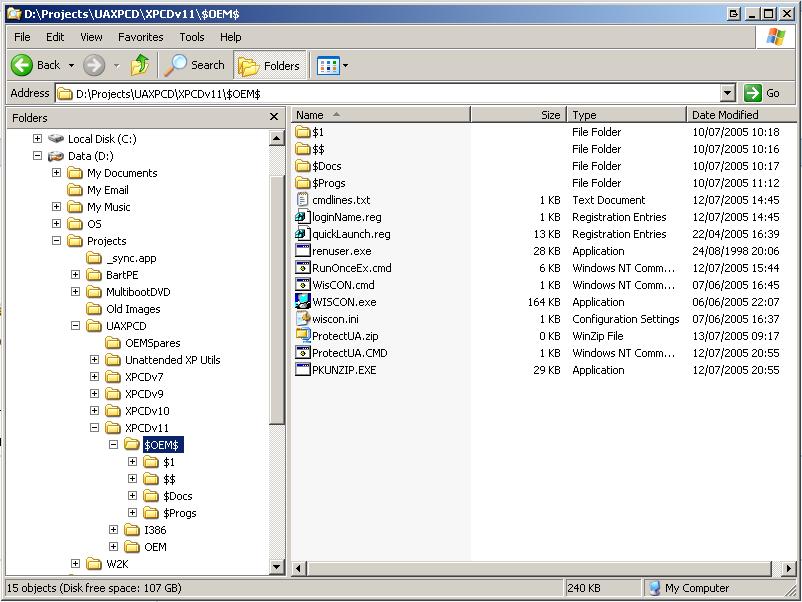Select the $Progs folder icon in file list
Screen dimensions: 802x602
303,183
